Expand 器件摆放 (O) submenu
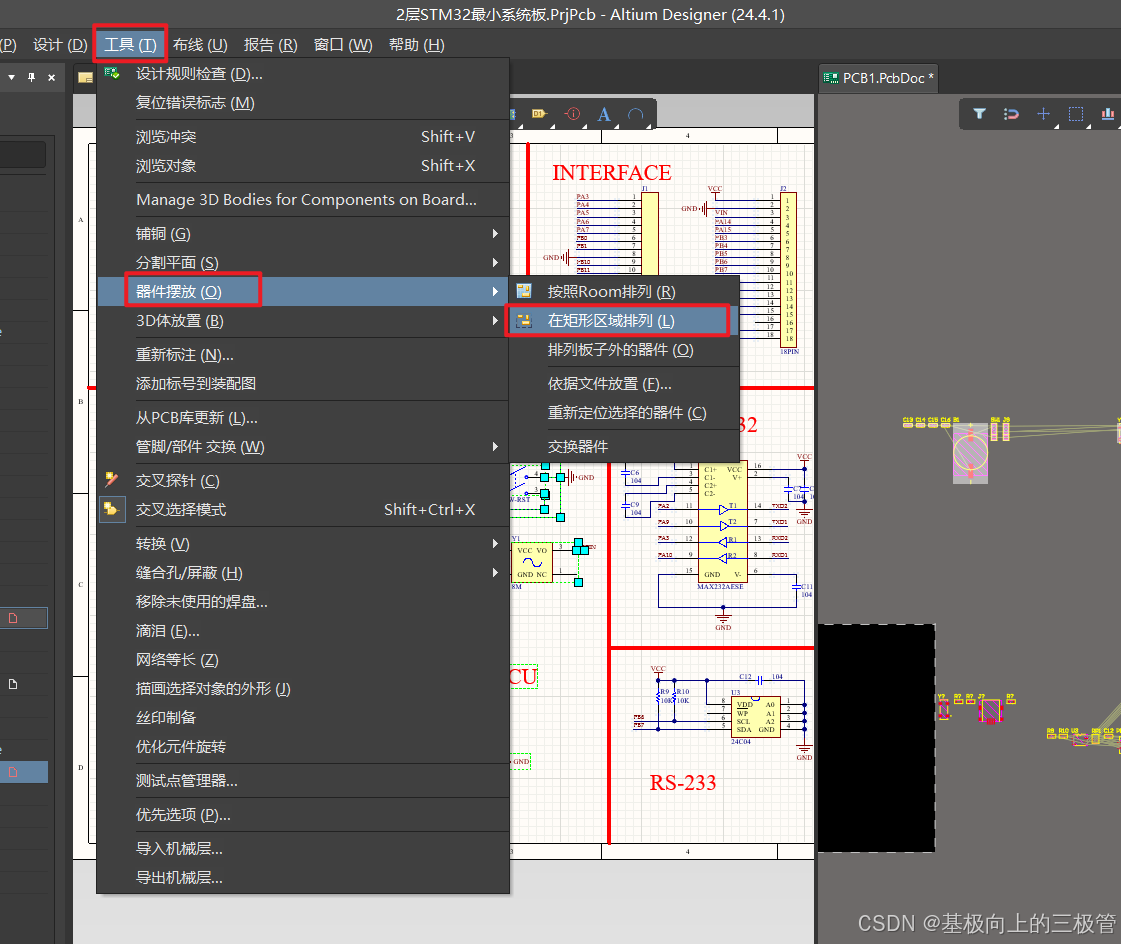 (303, 291)
